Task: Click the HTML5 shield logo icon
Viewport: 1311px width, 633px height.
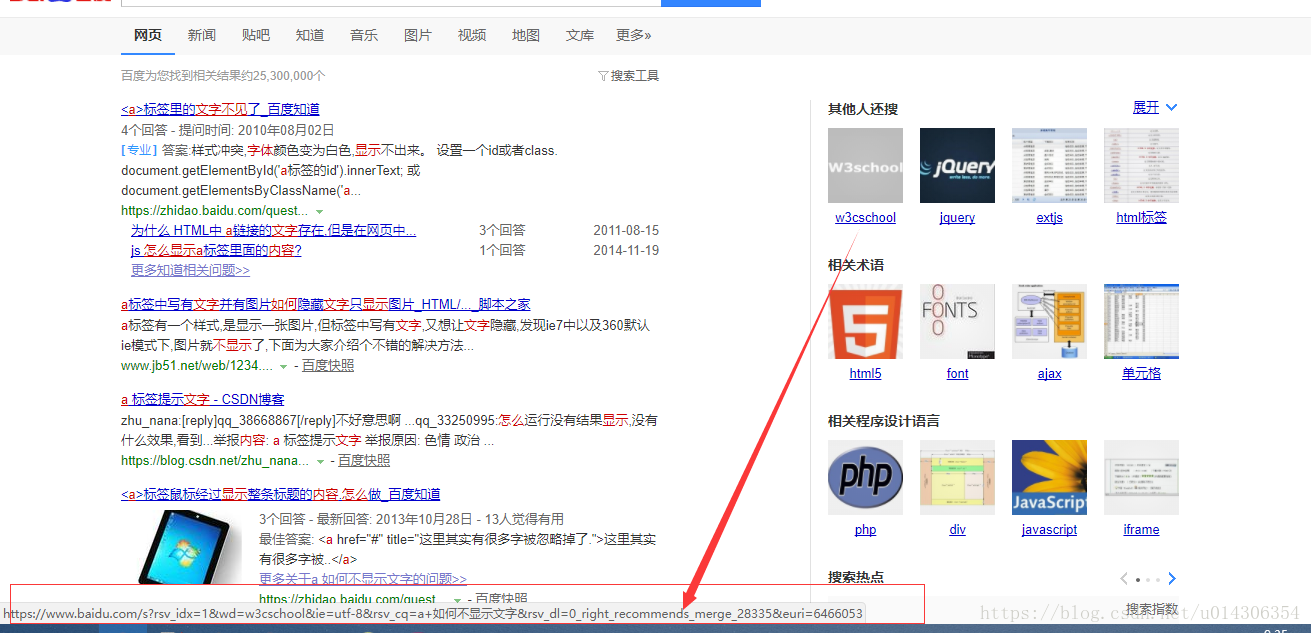Action: click(865, 321)
